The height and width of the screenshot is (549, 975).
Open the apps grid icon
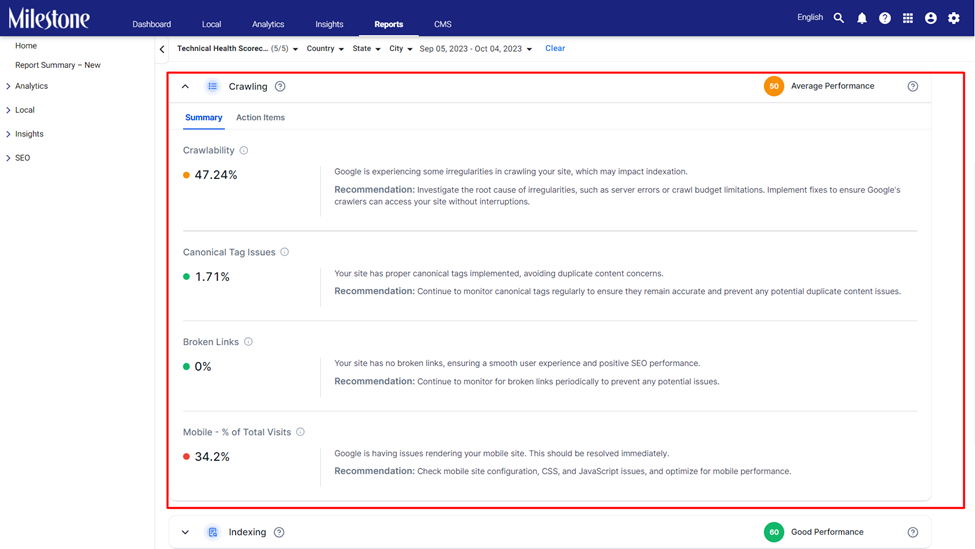click(908, 18)
